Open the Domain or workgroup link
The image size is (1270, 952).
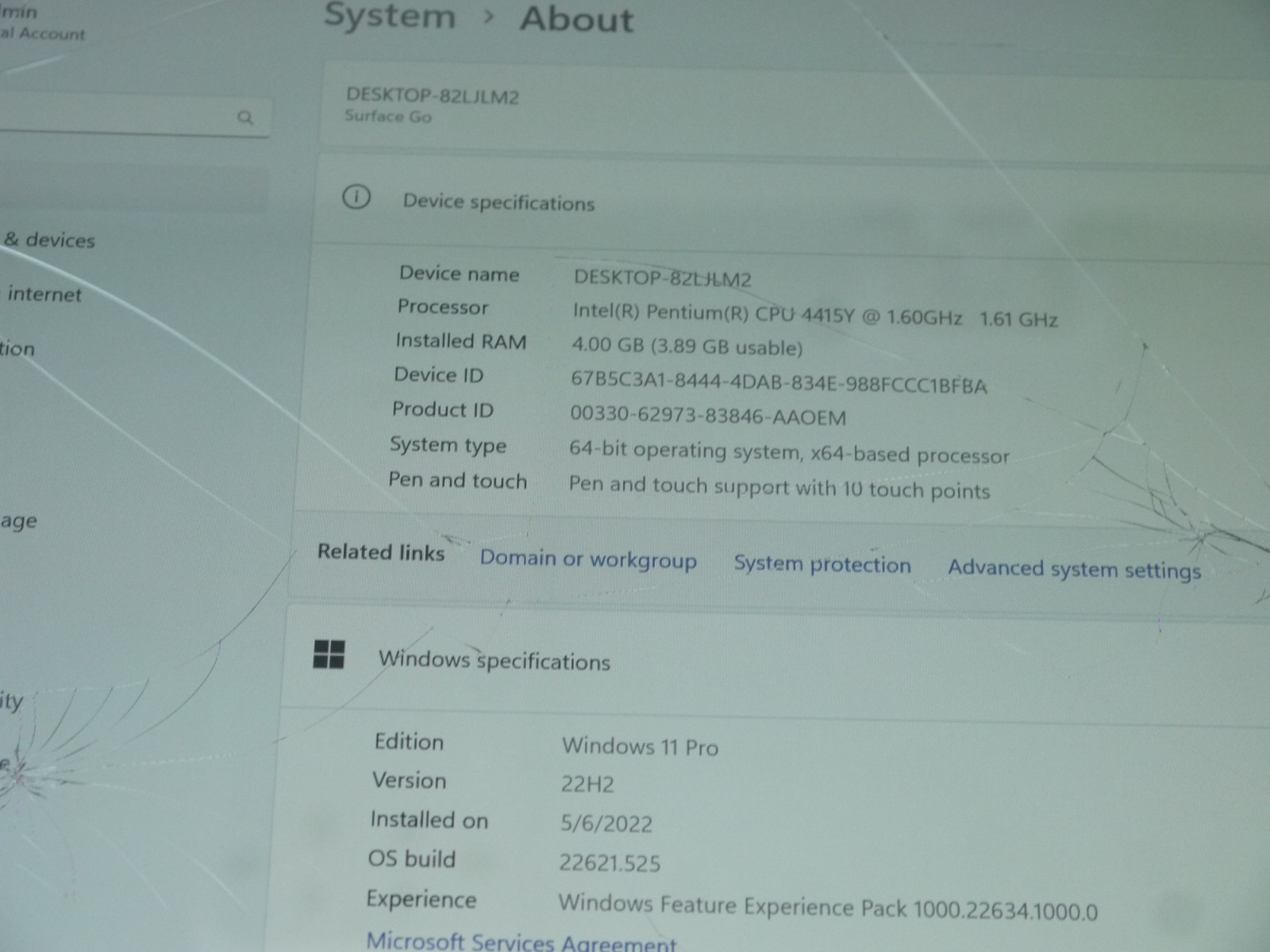click(x=588, y=559)
